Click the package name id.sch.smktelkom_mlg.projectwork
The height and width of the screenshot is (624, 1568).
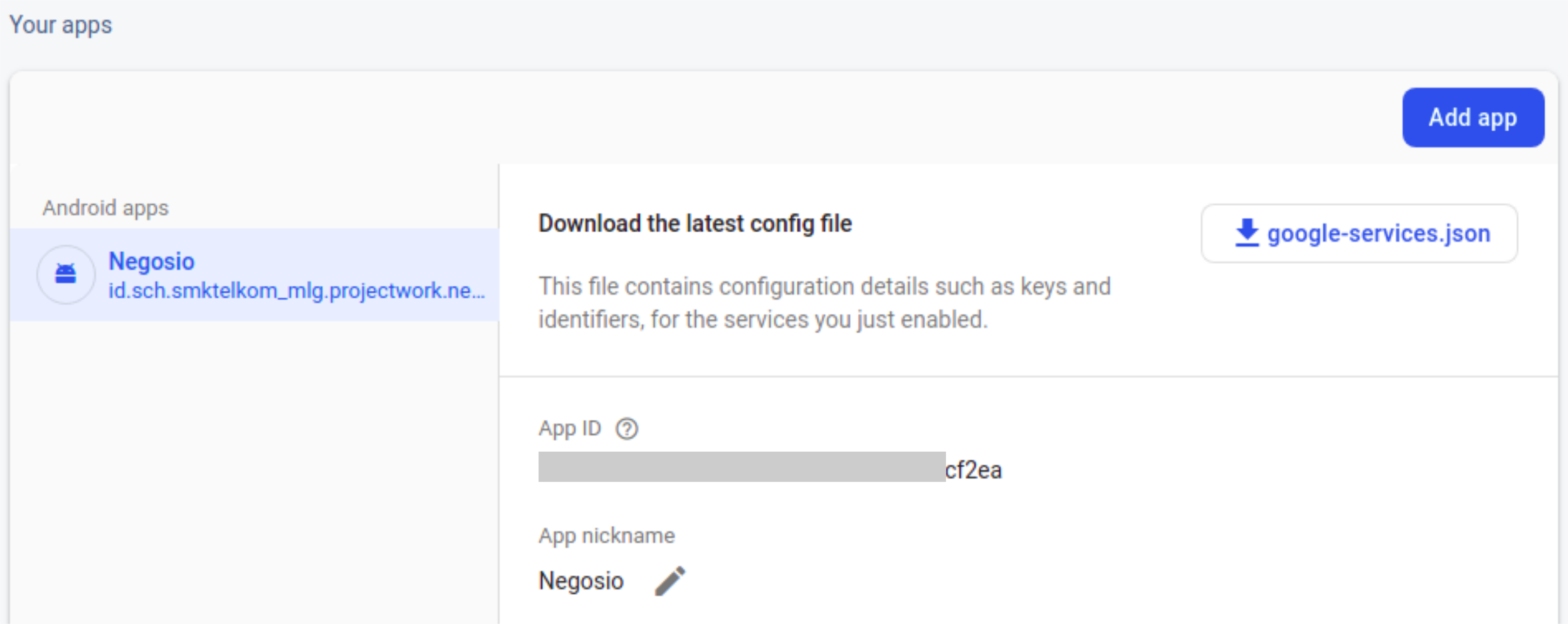297,291
